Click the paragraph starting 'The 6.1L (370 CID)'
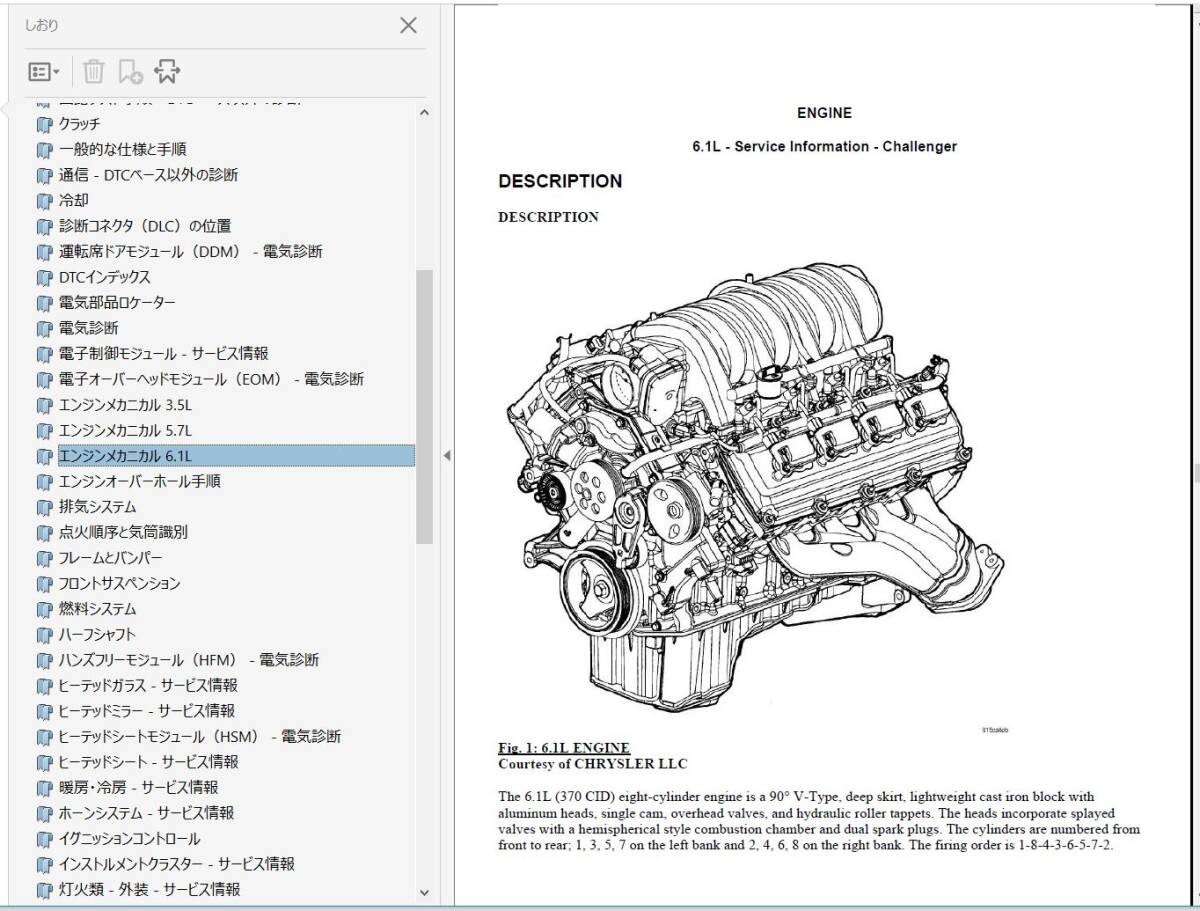1200x911 pixels. [x=819, y=821]
